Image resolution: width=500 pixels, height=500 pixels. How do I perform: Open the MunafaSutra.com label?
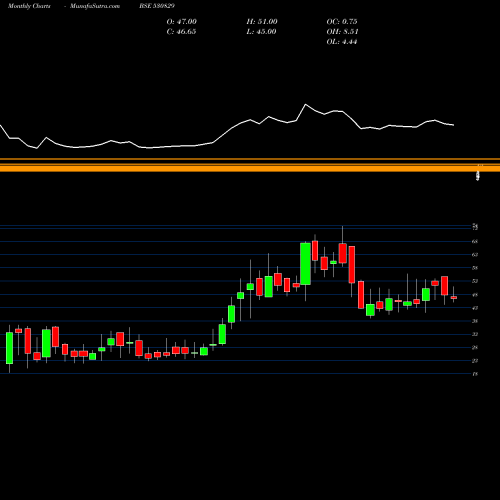(x=95, y=6)
